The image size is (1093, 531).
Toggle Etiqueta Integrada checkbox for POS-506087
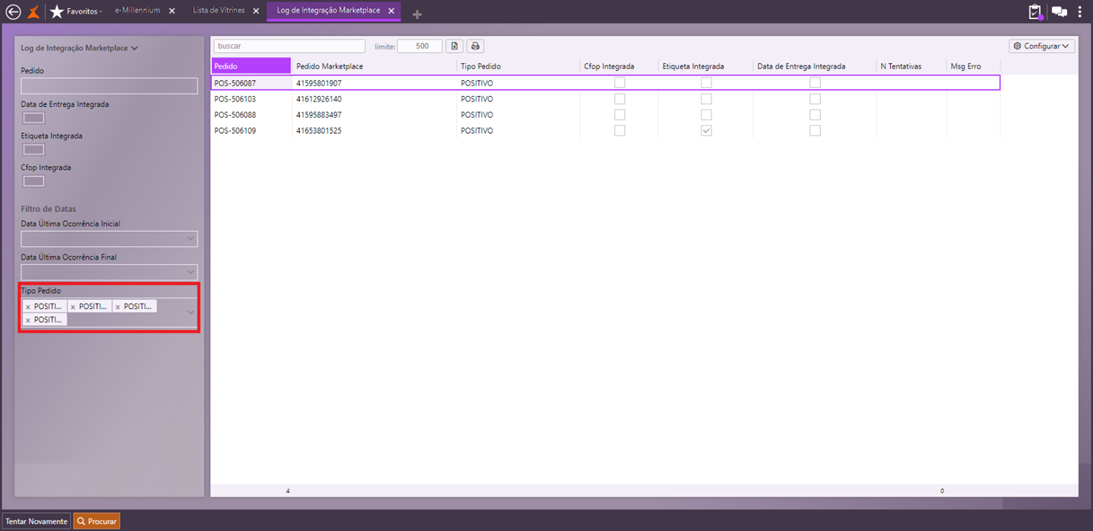click(706, 82)
